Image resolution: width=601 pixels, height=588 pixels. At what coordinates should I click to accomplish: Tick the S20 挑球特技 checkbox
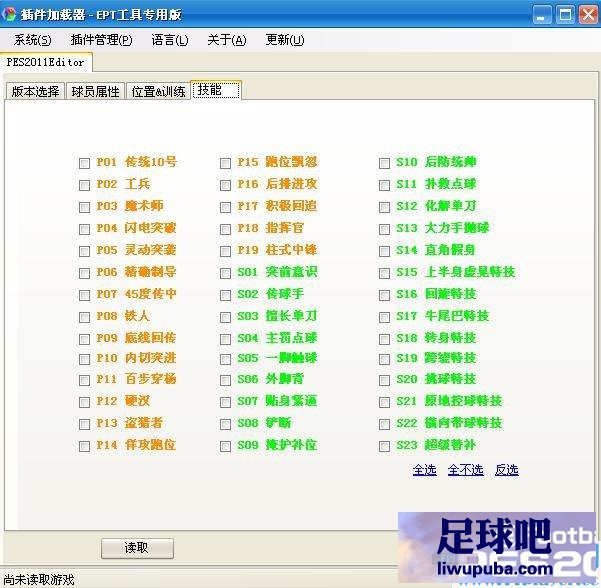[384, 380]
